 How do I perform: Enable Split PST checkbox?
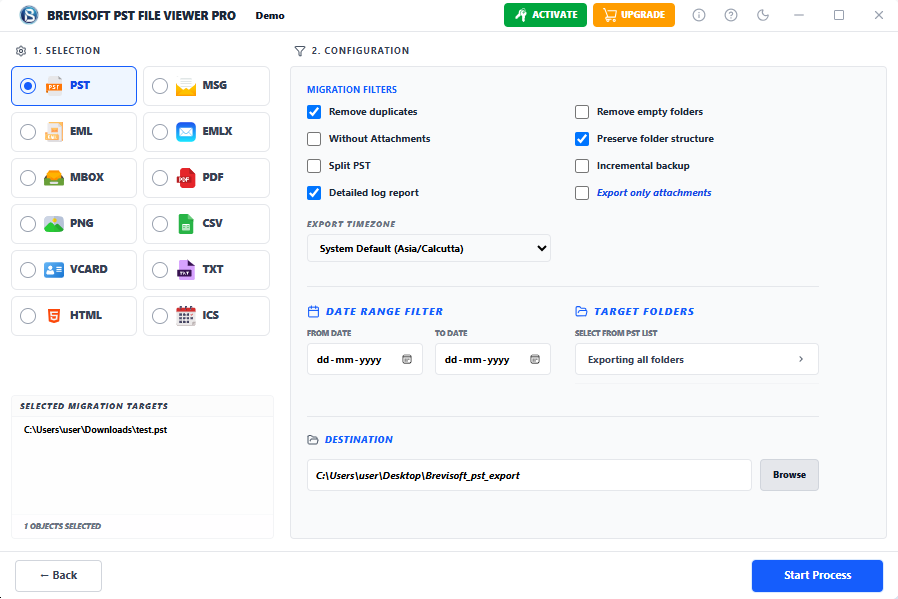click(x=314, y=165)
